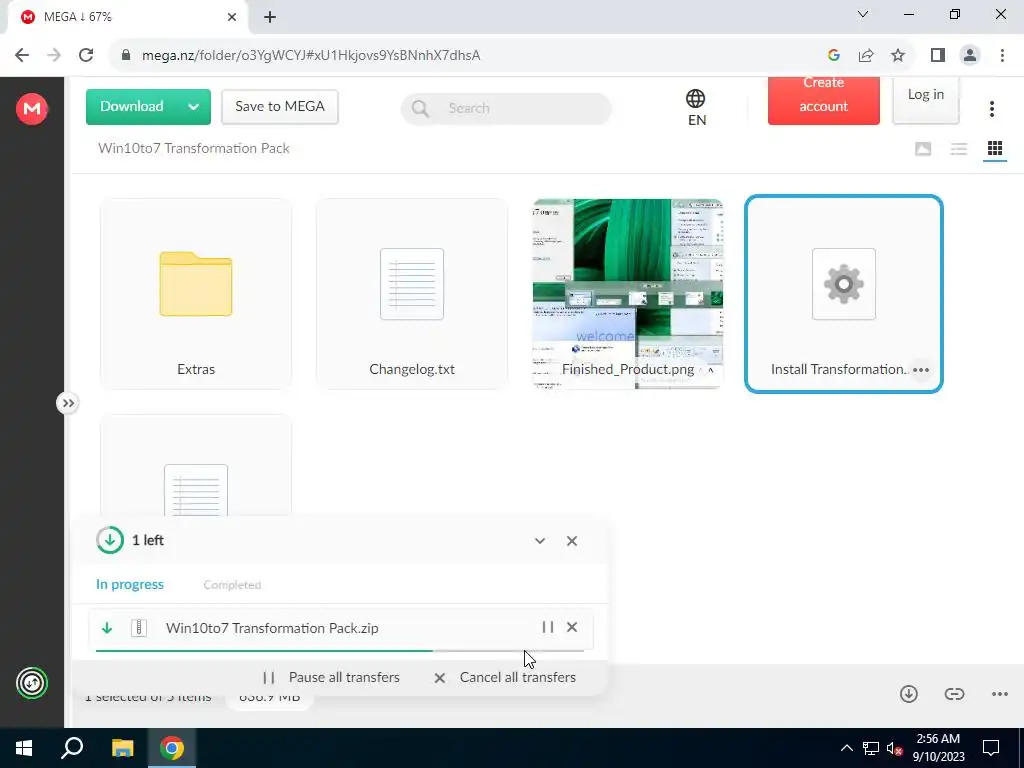
Task: Open bottom bar three-dot more options
Action: [x=1000, y=694]
